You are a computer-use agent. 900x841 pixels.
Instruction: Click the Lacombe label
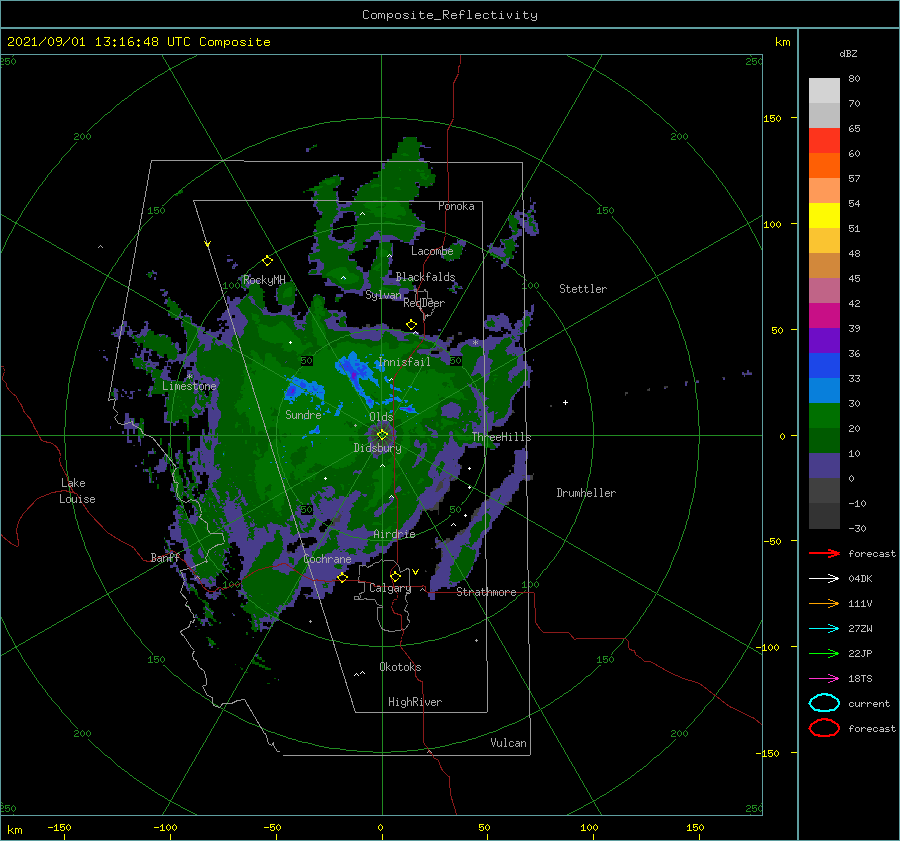[x=432, y=251]
